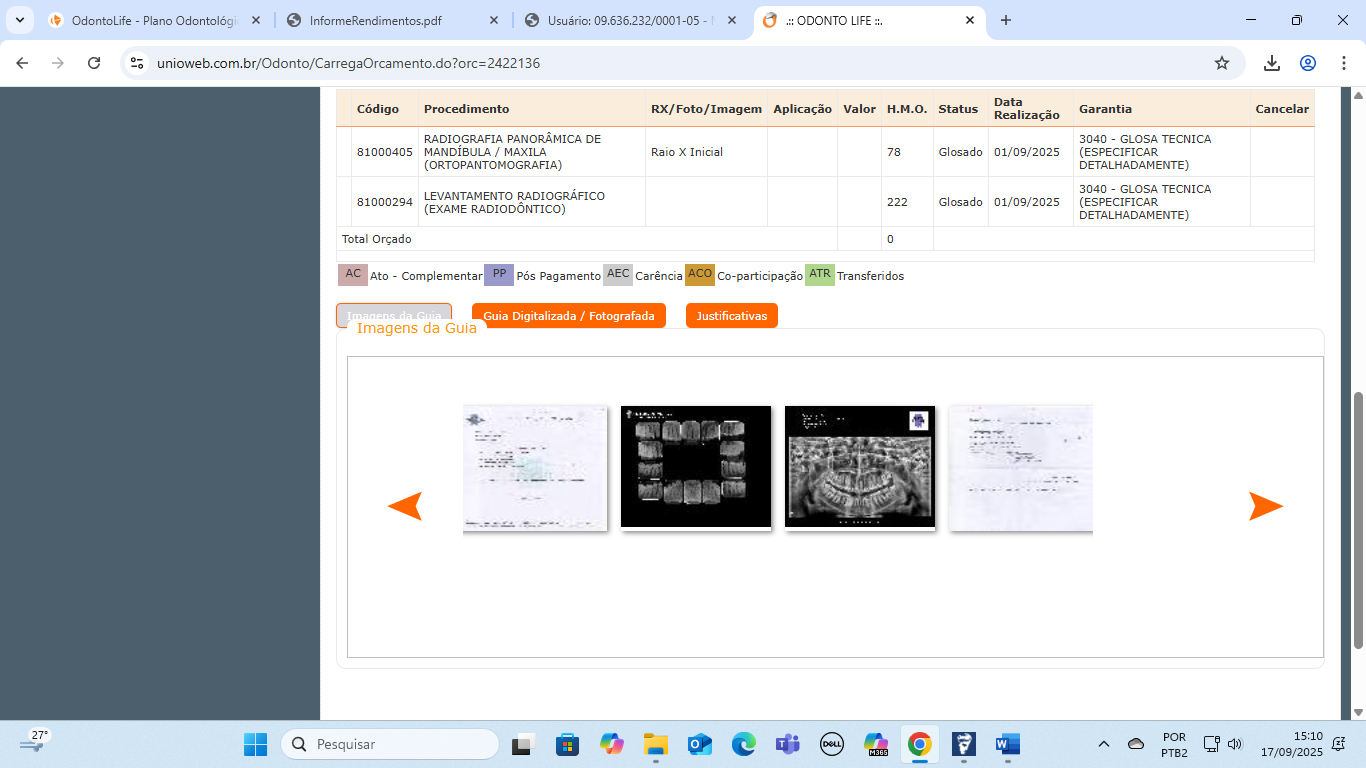Image resolution: width=1366 pixels, height=768 pixels.
Task: Open the Chrome profile icon
Action: pyautogui.click(x=1308, y=63)
